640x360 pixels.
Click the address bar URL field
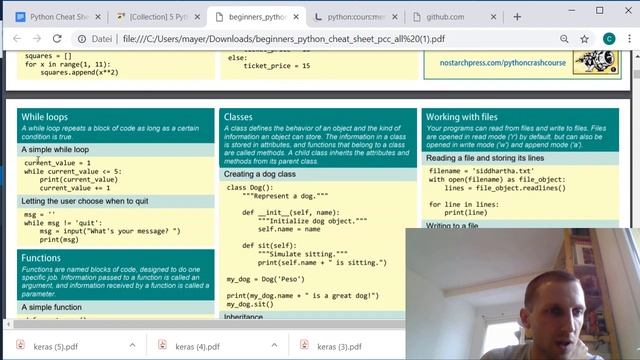coord(284,39)
